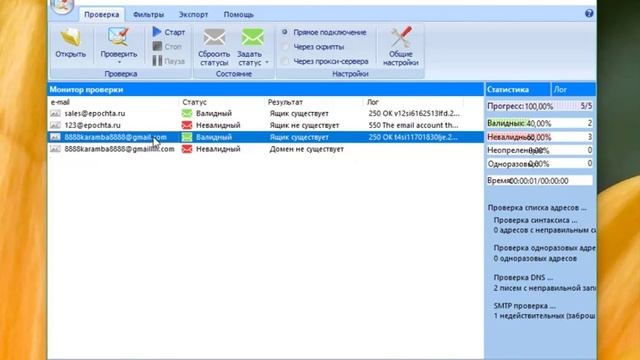Click green status icon of 8888karamba8888@gmail.com row
This screenshot has width=640, height=360.
click(187, 137)
